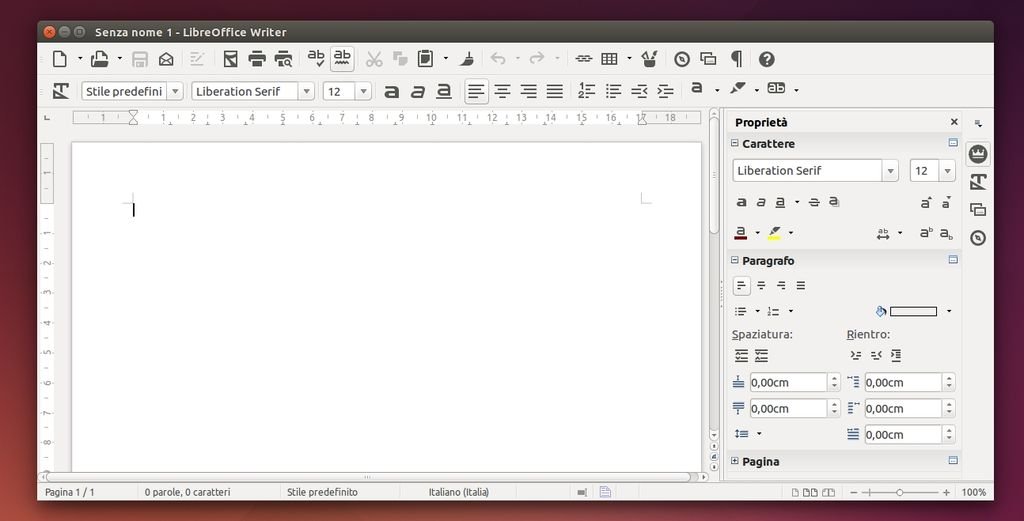
Task: Toggle center alignment in the toolbar
Action: point(502,91)
